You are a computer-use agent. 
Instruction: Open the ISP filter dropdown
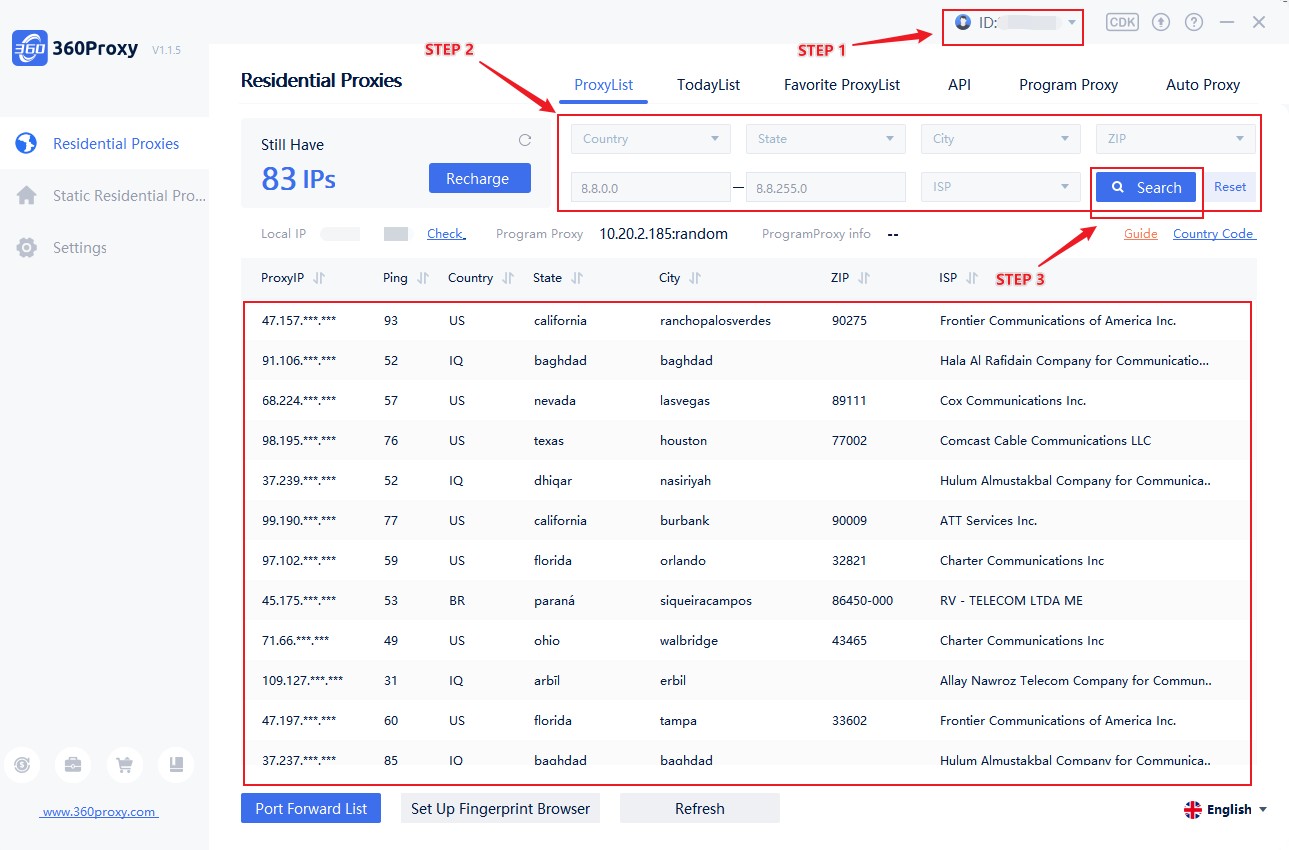pos(1001,187)
